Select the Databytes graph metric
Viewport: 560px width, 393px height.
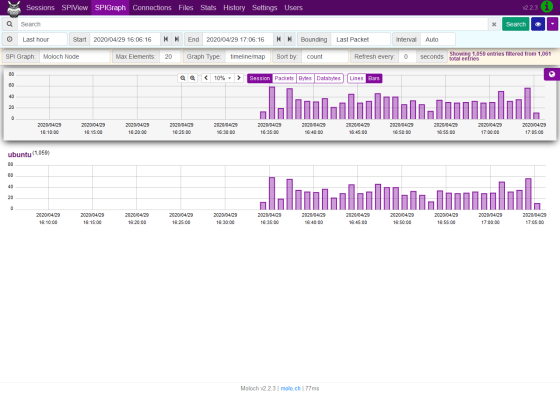coord(329,78)
